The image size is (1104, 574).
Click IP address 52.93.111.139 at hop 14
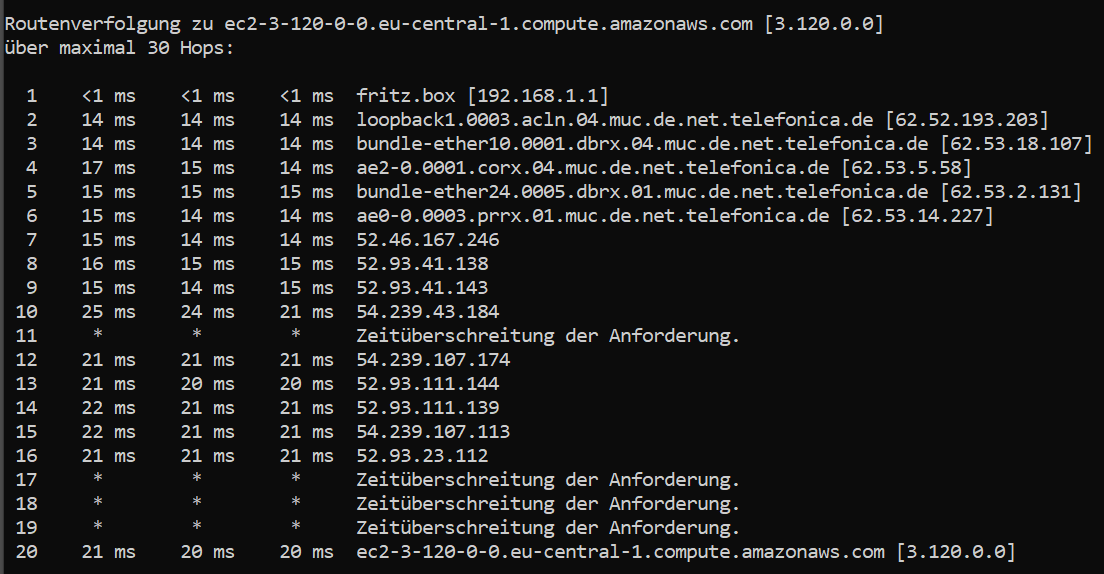427,408
